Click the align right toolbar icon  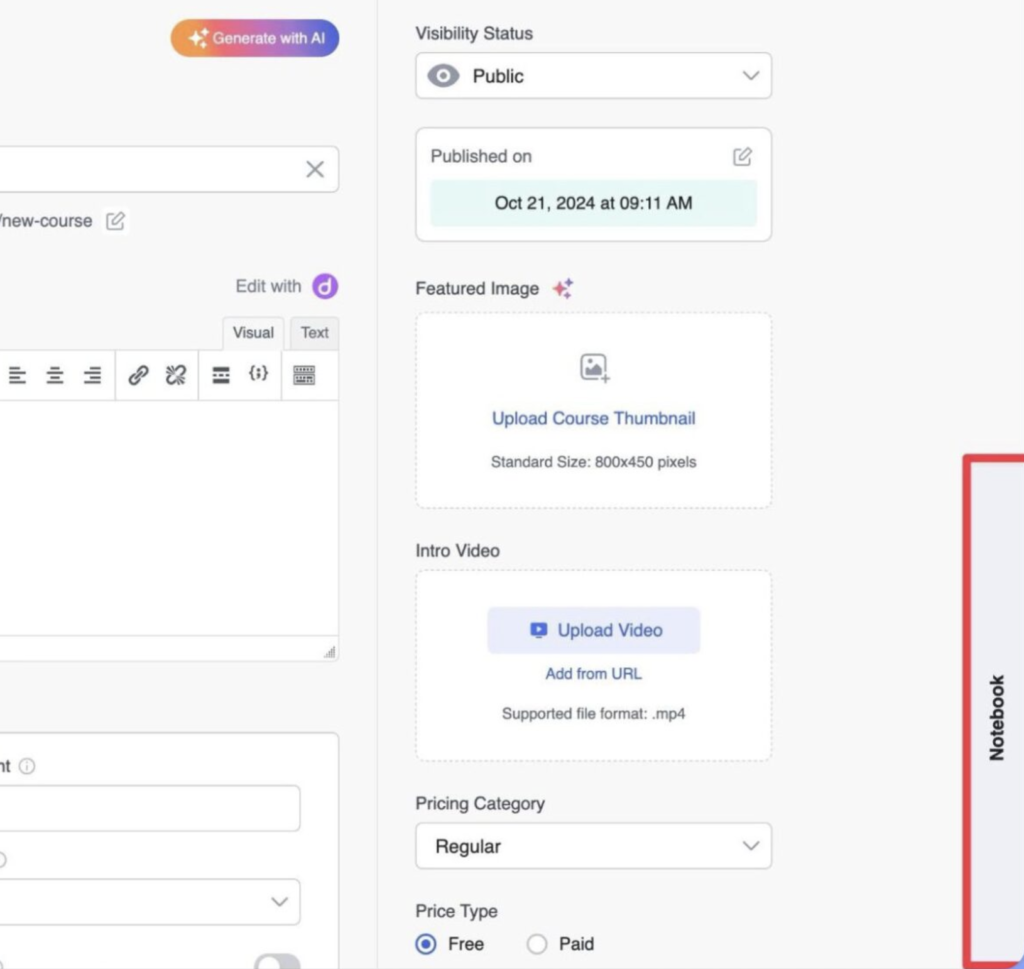[92, 375]
